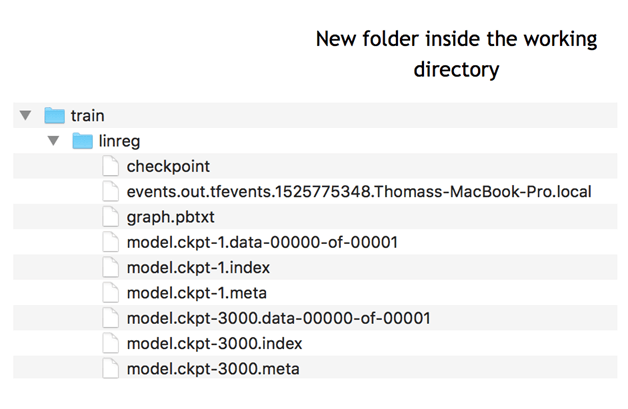Select the checkpoint file row
628x409 pixels.
pos(168,166)
